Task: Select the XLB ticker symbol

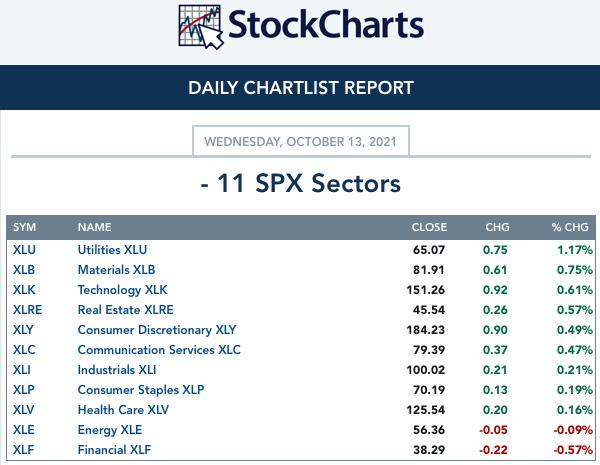Action: tap(24, 270)
